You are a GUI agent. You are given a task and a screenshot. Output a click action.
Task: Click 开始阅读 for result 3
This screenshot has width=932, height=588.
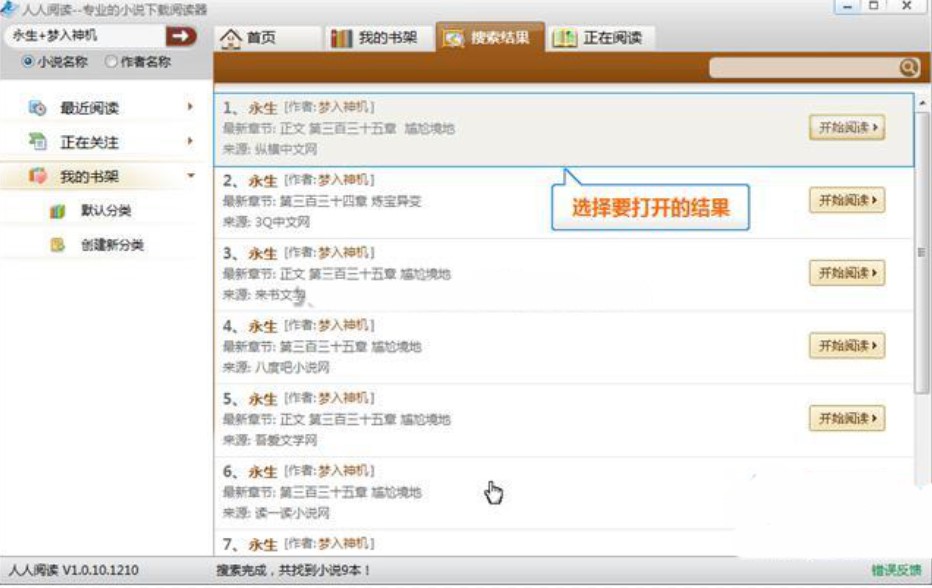pyautogui.click(x=847, y=273)
